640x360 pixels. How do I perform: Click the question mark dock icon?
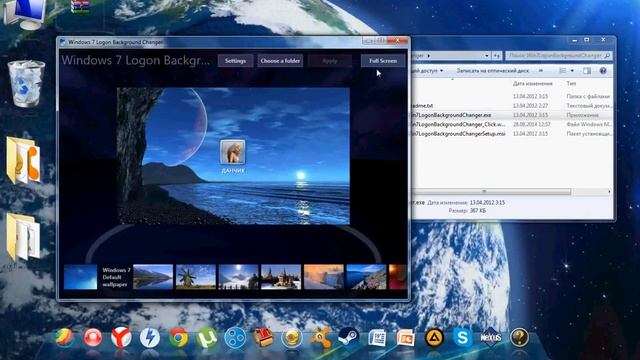click(519, 338)
